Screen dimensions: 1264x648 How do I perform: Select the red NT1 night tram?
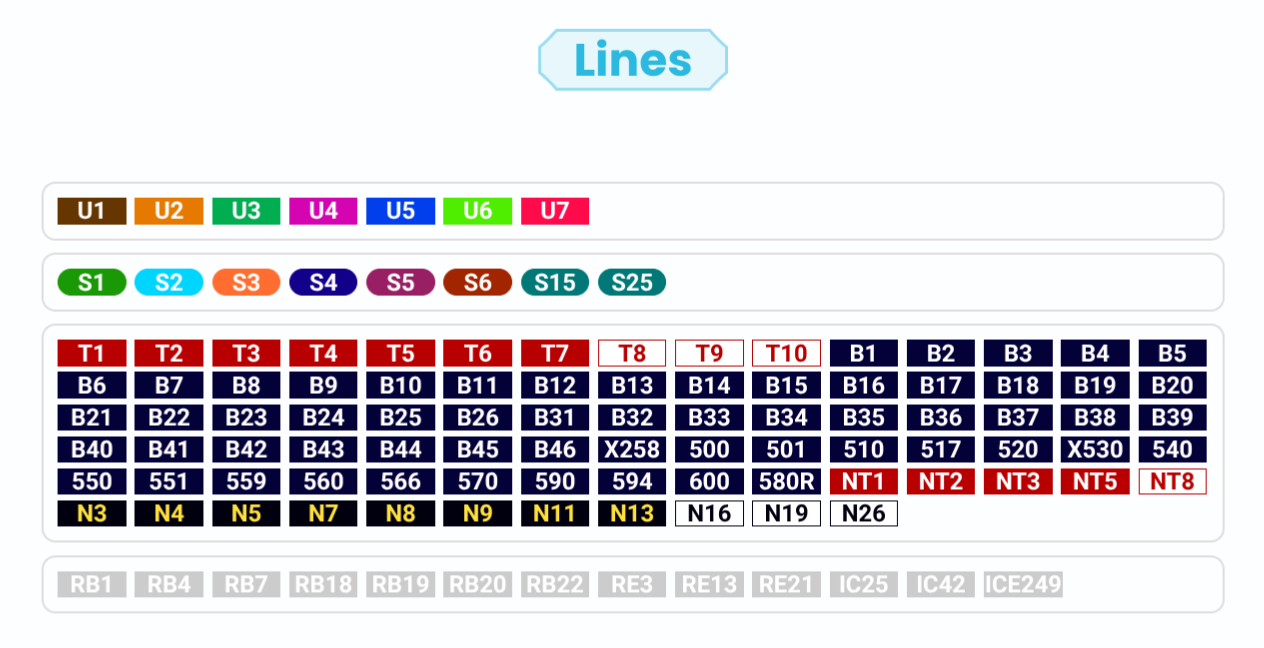tap(863, 482)
